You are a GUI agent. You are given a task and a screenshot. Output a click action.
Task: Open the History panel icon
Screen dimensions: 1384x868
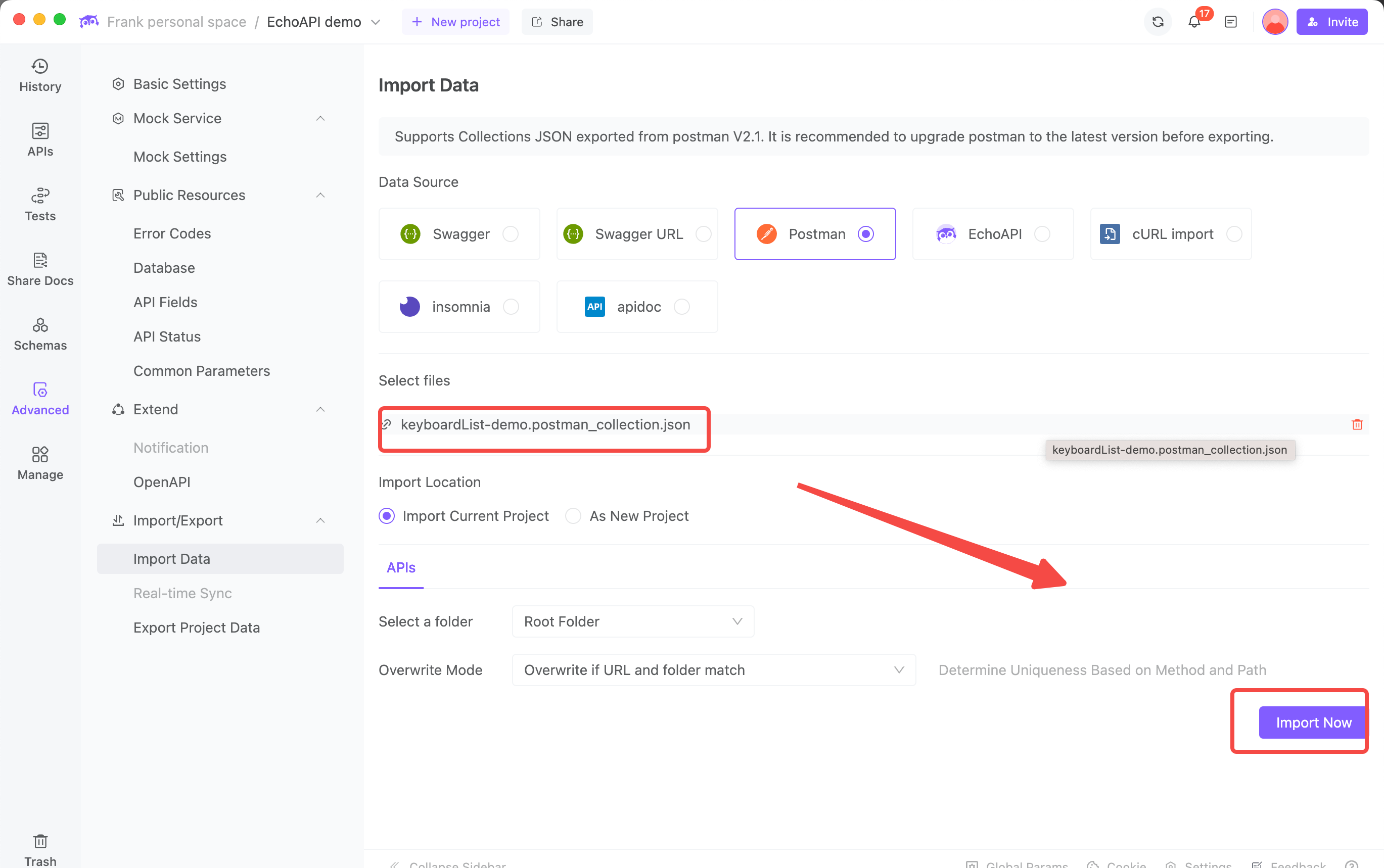39,67
